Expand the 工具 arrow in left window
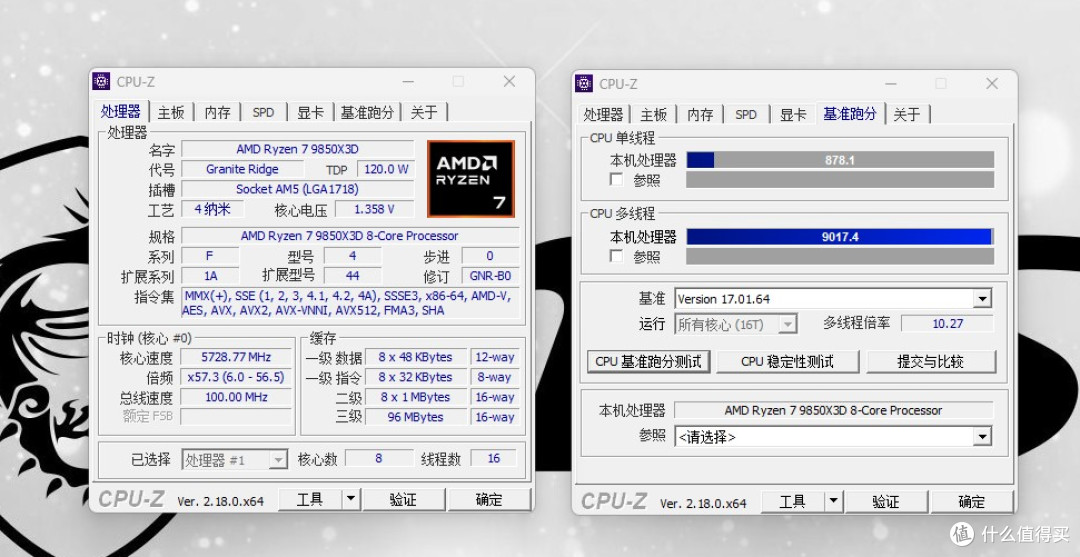The image size is (1080, 557). click(x=351, y=499)
